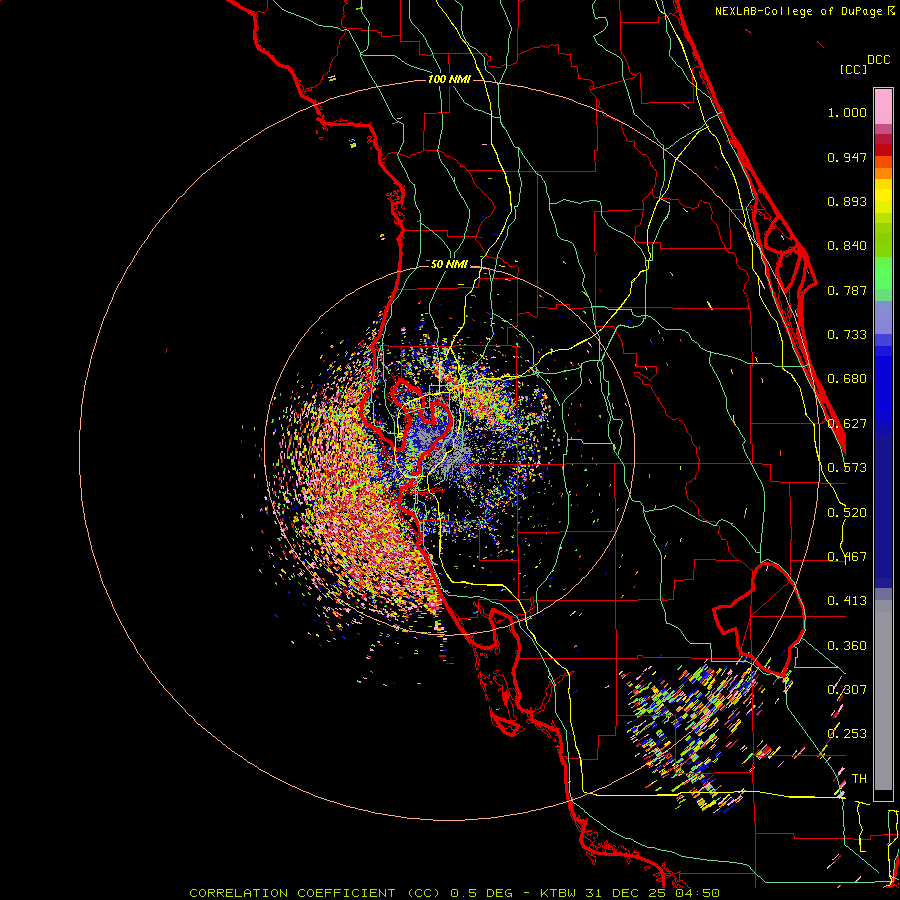Click the 0.360 value on the scale
The width and height of the screenshot is (900, 900).
click(847, 646)
